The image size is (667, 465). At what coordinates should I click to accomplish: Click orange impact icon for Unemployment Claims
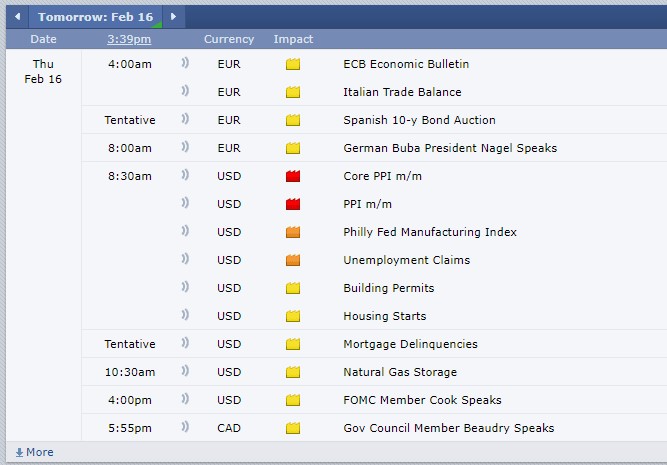pyautogui.click(x=293, y=260)
